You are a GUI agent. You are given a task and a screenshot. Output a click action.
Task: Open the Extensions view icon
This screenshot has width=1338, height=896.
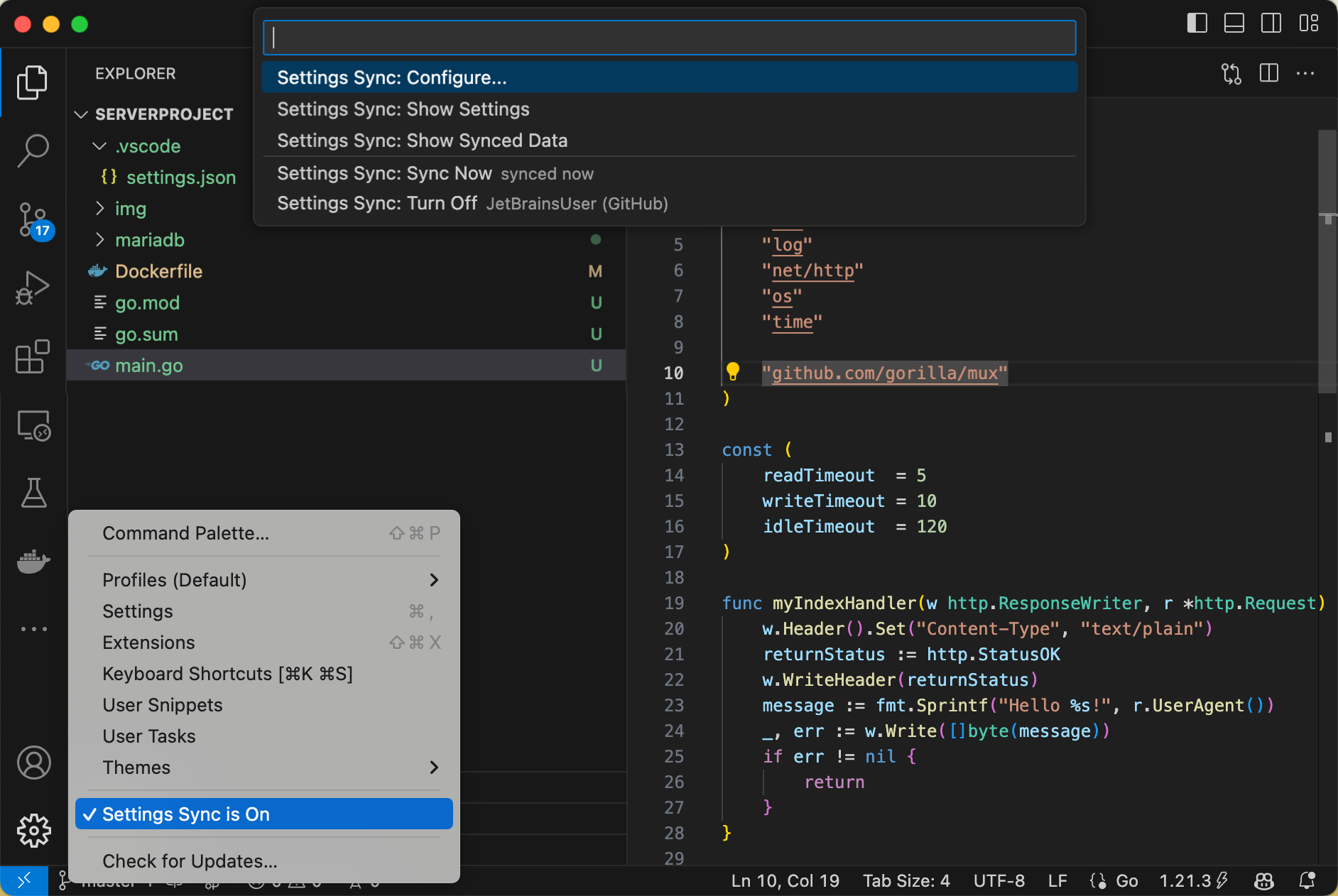coord(33,356)
